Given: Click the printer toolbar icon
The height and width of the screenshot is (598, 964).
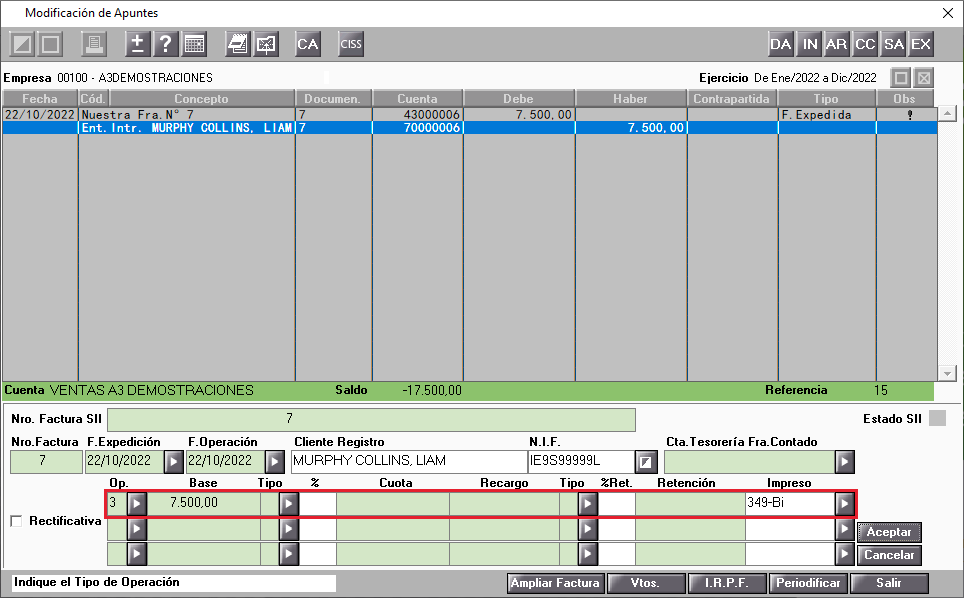Looking at the screenshot, I should coord(94,44).
